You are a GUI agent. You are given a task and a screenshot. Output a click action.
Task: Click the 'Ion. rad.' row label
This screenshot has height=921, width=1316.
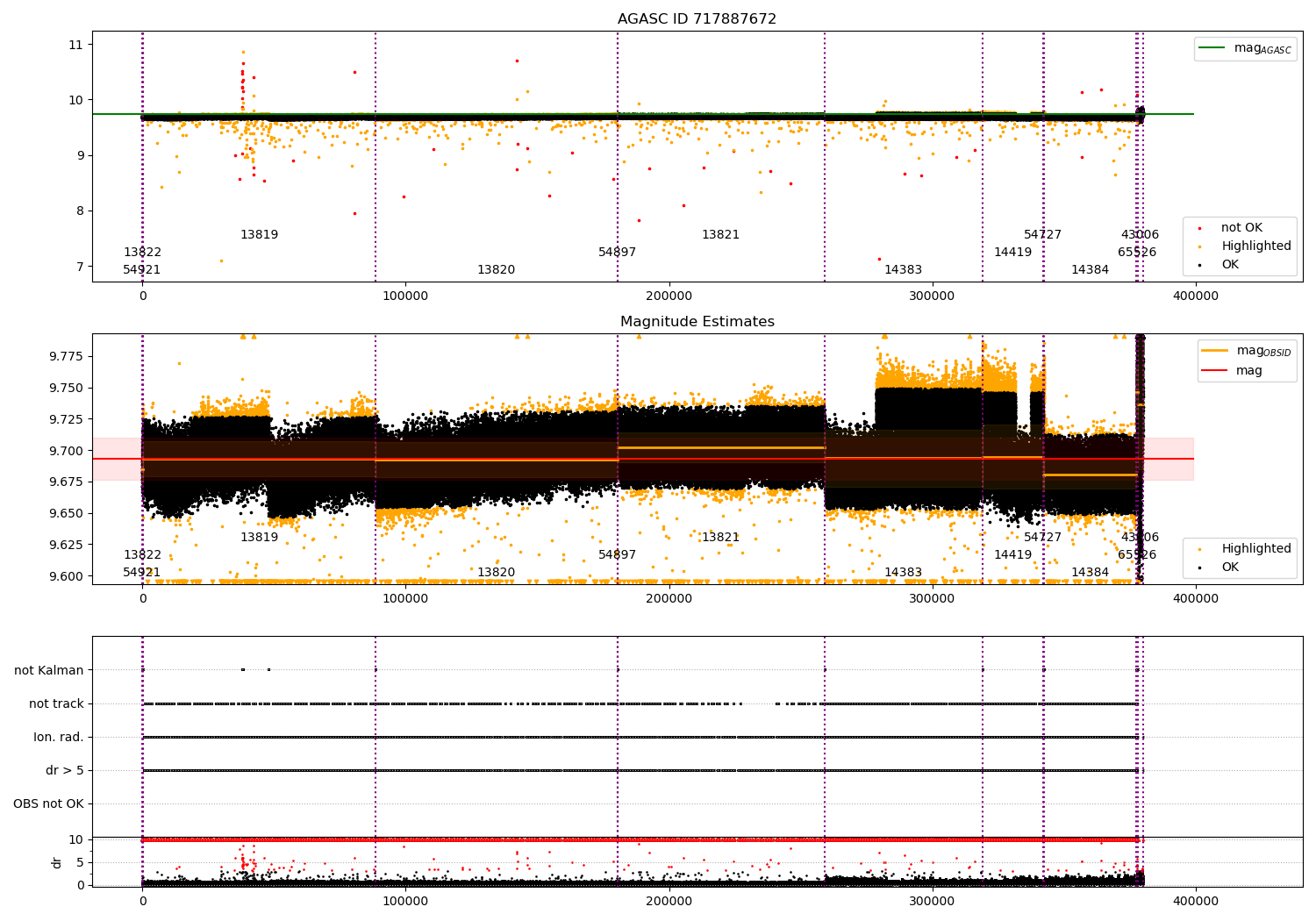coord(59,737)
